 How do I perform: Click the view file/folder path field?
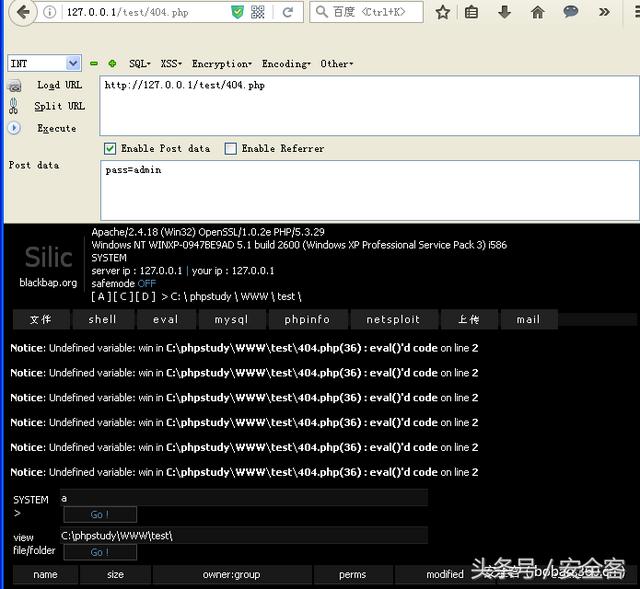pyautogui.click(x=244, y=535)
